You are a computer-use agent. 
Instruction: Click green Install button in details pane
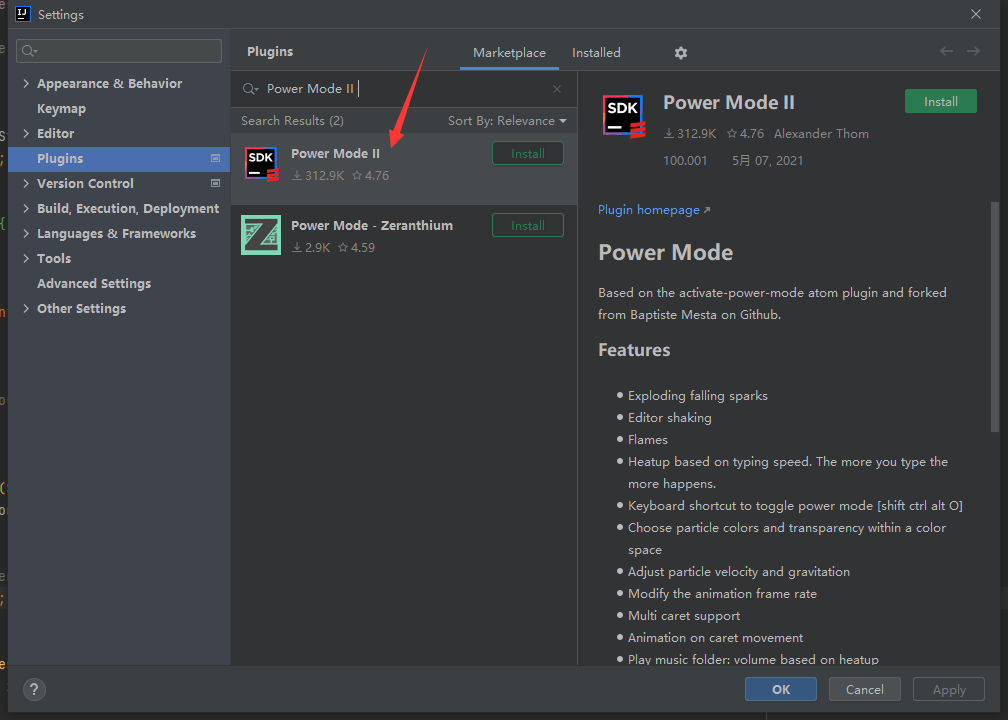940,102
